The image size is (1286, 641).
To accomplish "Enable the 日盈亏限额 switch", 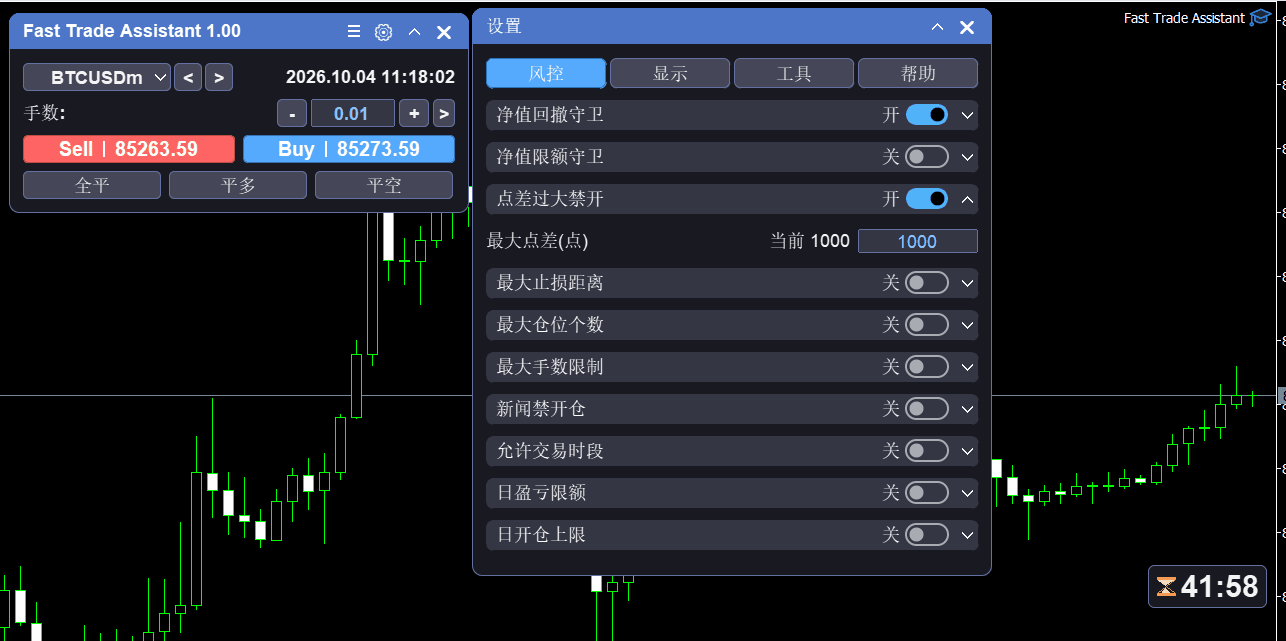I will [x=927, y=493].
